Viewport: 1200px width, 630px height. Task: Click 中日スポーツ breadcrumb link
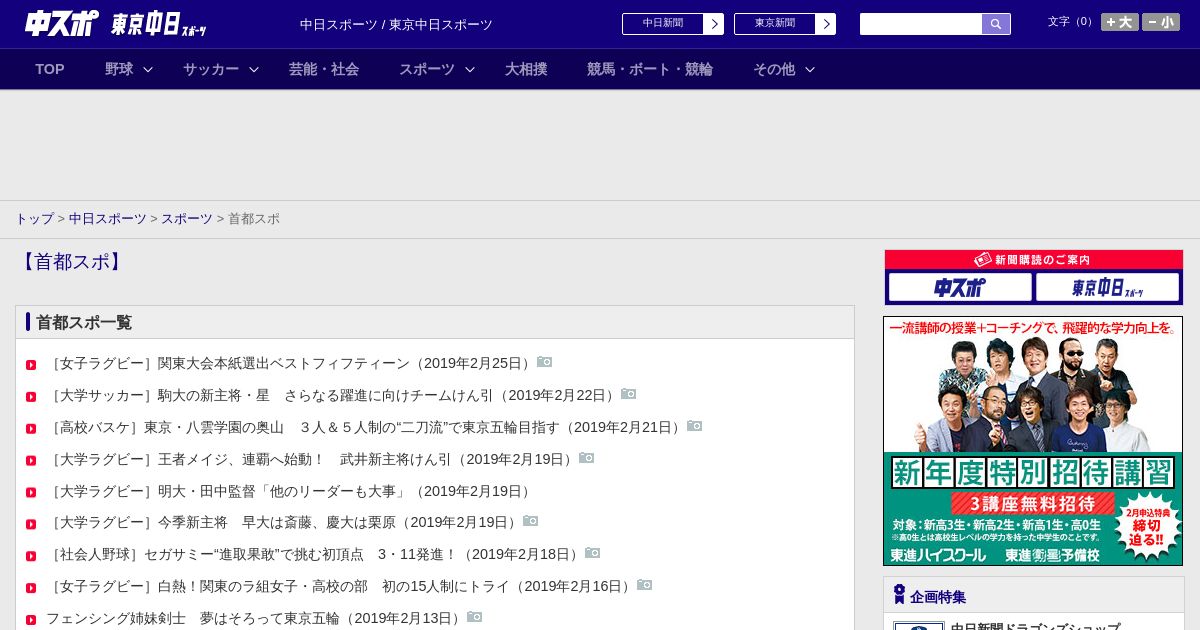coord(108,218)
